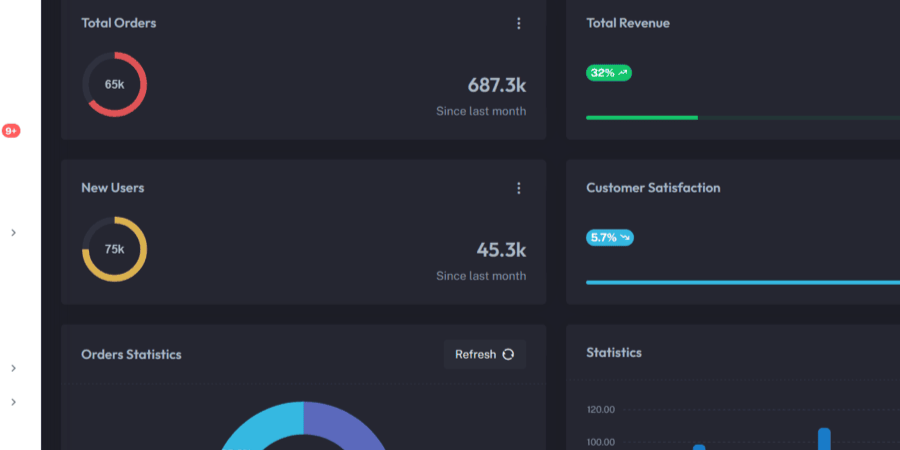Expand the sidebar chevron beside New Users card
The width and height of the screenshot is (900, 450).
coord(14,232)
